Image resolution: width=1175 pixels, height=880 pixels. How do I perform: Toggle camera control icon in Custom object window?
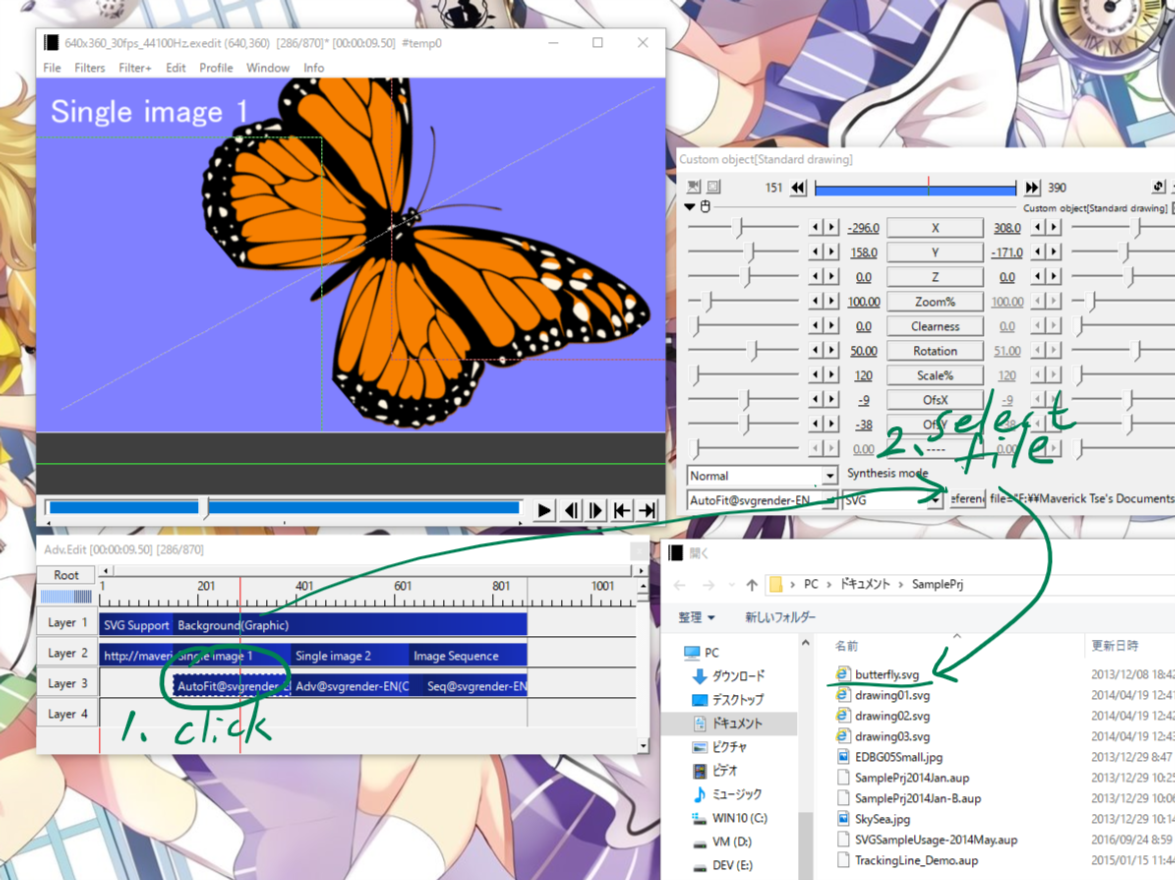point(694,187)
